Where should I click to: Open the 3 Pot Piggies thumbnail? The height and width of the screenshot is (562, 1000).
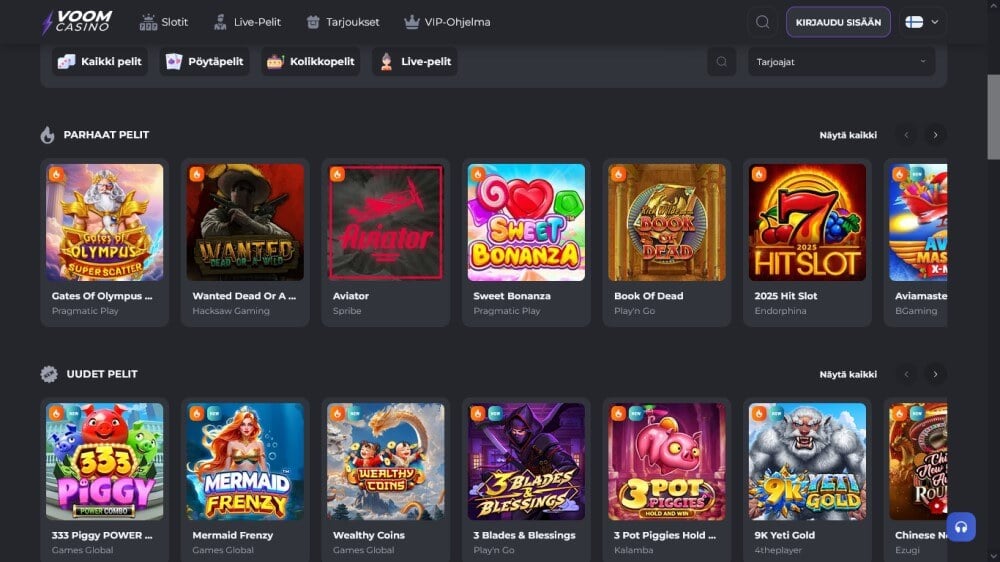(666, 461)
